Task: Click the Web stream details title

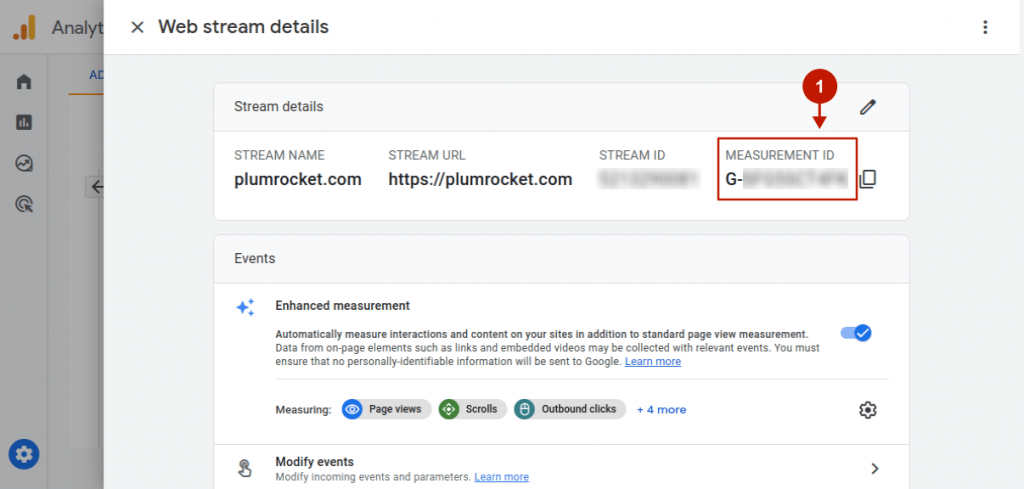Action: tap(244, 27)
